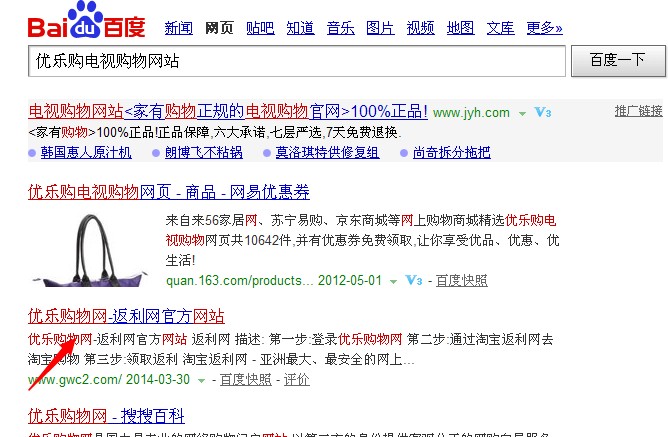668x437 pixels.
Task: Click the www.jyh.com green URL
Action: point(471,113)
